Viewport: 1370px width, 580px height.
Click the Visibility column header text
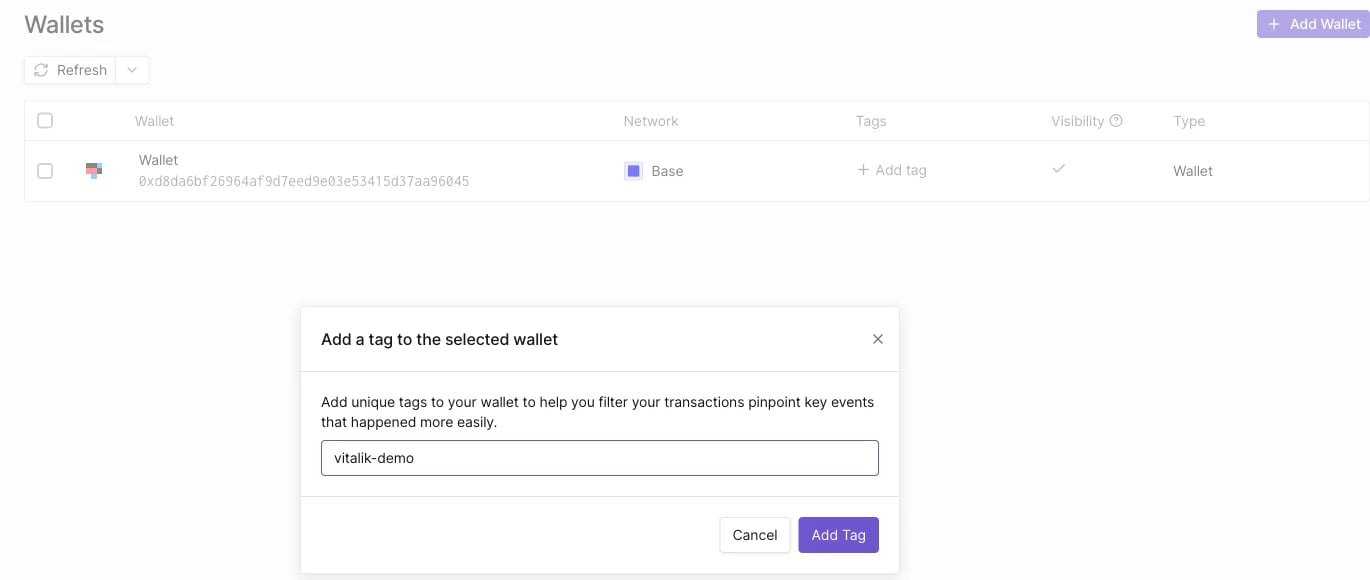(1077, 121)
